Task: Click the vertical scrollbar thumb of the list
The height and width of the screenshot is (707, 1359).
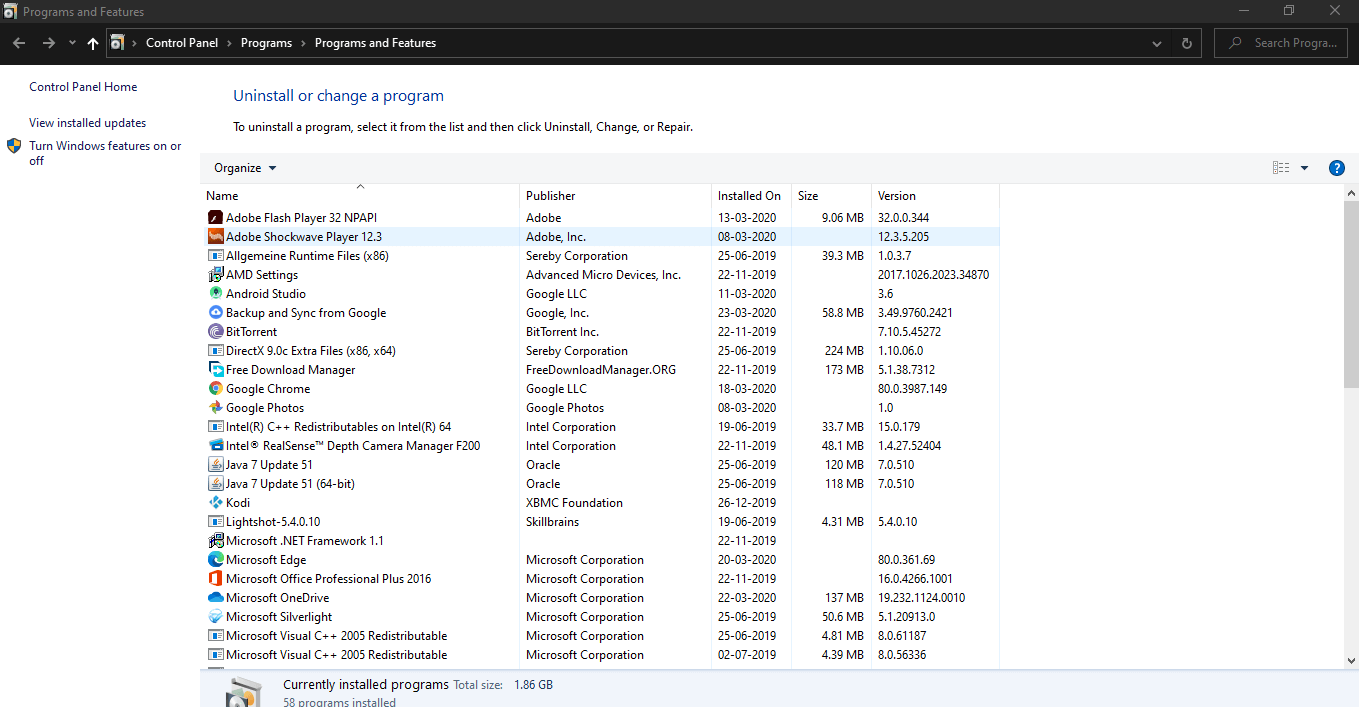Action: click(1351, 294)
